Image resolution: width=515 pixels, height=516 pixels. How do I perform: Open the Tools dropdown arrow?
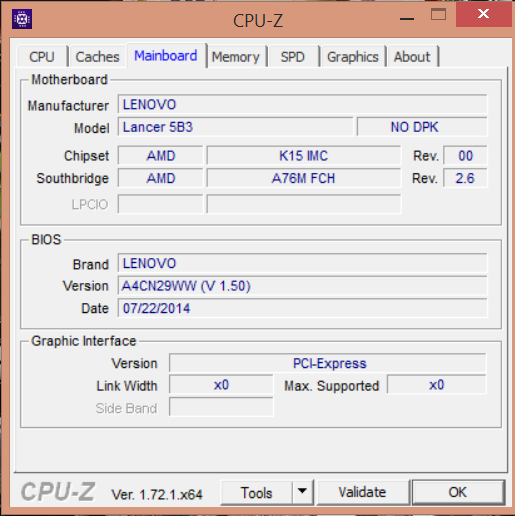coord(302,491)
